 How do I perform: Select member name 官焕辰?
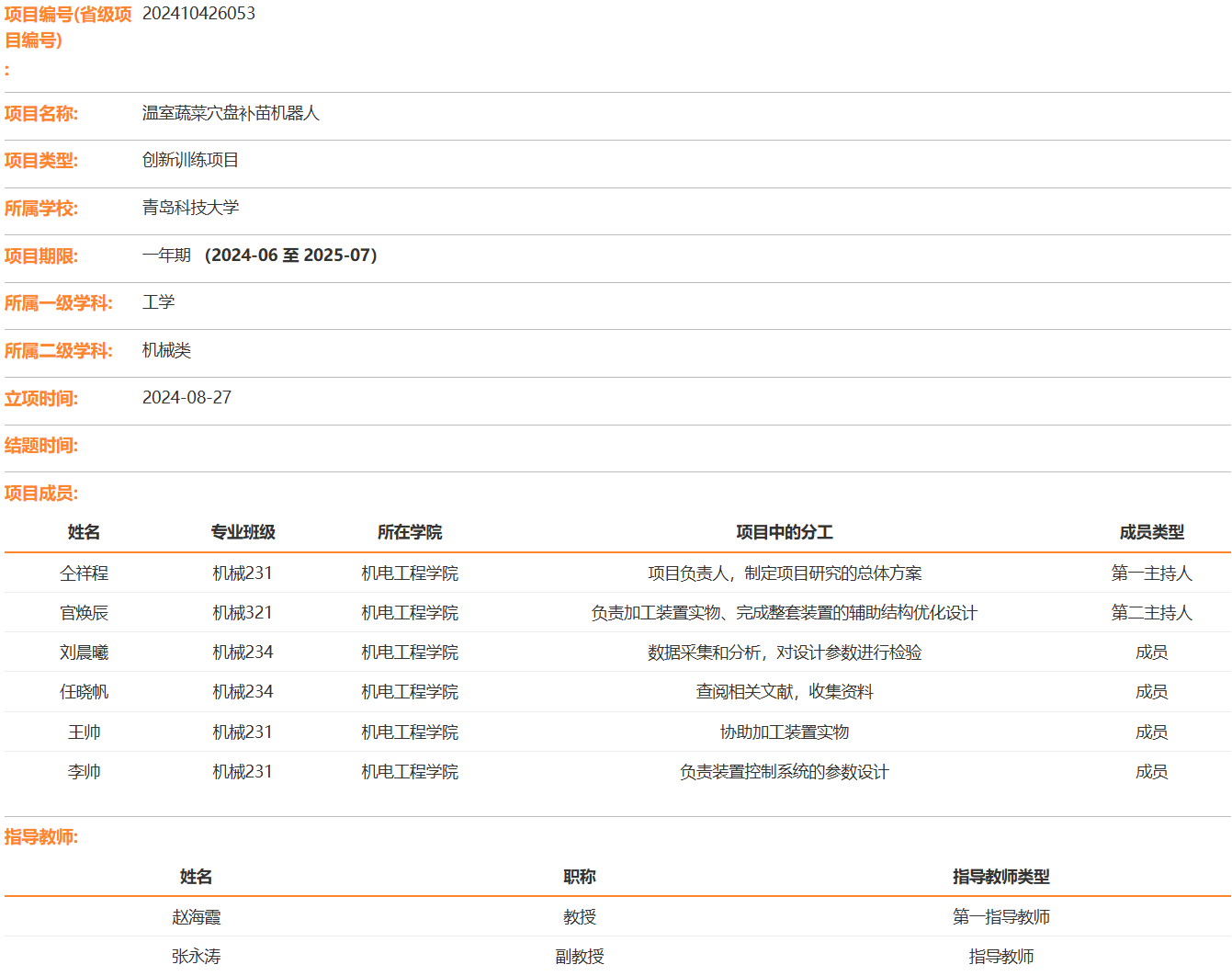84,613
